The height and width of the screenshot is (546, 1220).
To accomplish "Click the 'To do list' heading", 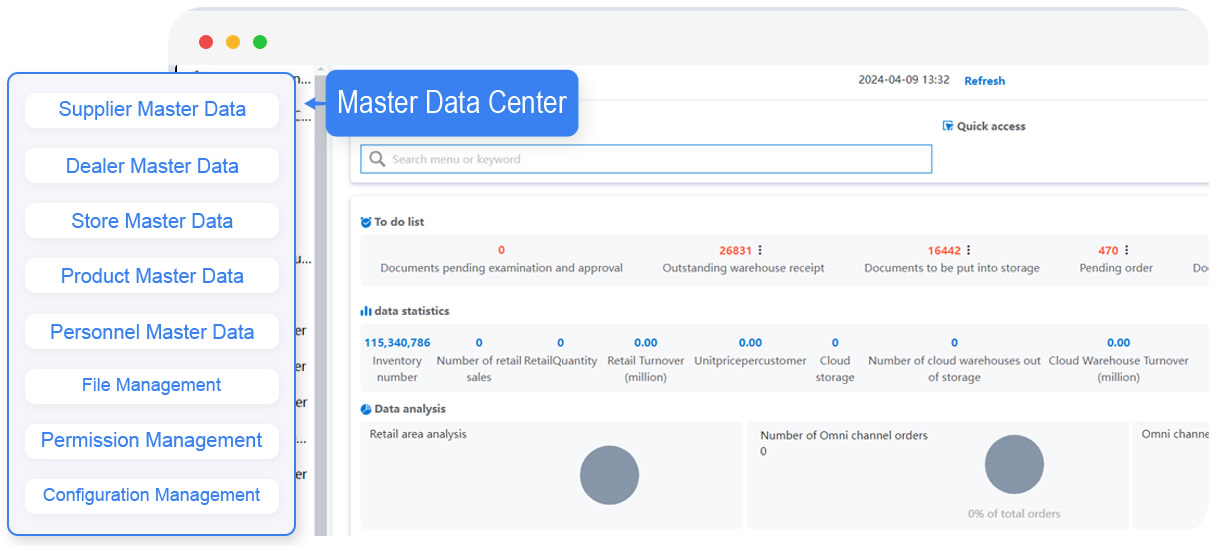I will 399,222.
